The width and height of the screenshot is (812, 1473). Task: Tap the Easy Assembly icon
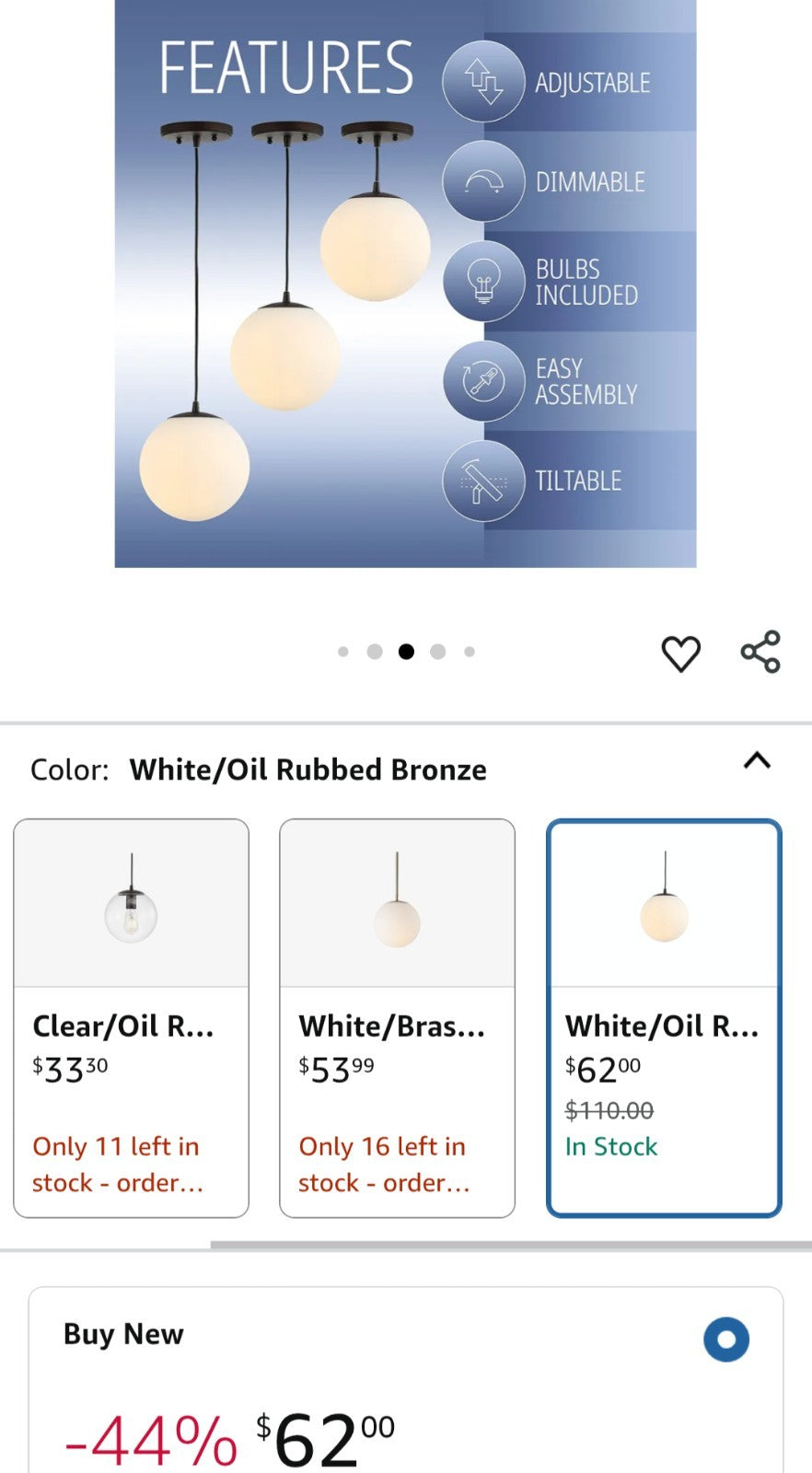pos(483,380)
